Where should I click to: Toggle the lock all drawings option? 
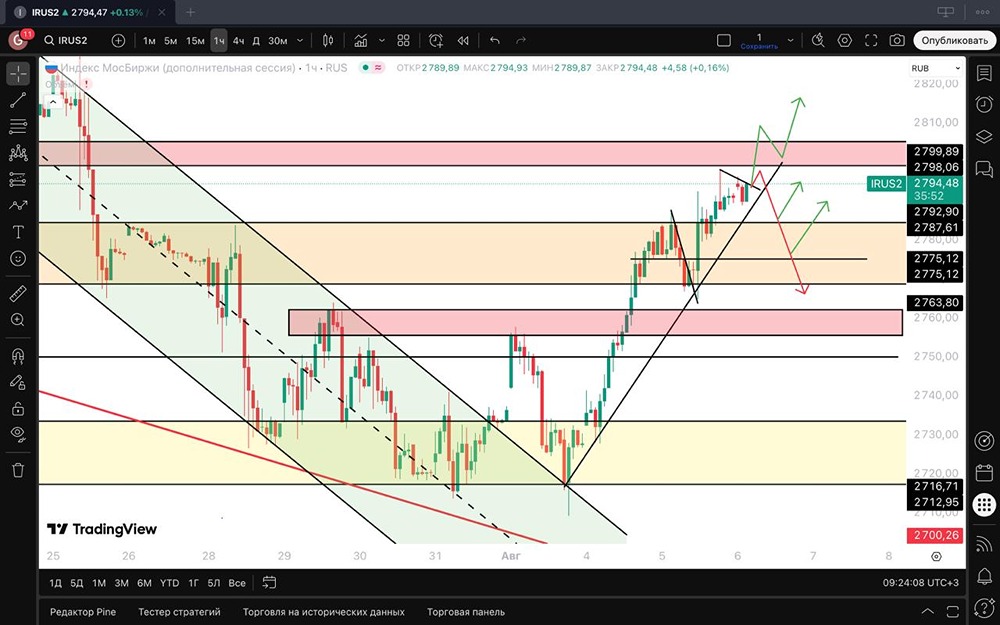(x=18, y=408)
